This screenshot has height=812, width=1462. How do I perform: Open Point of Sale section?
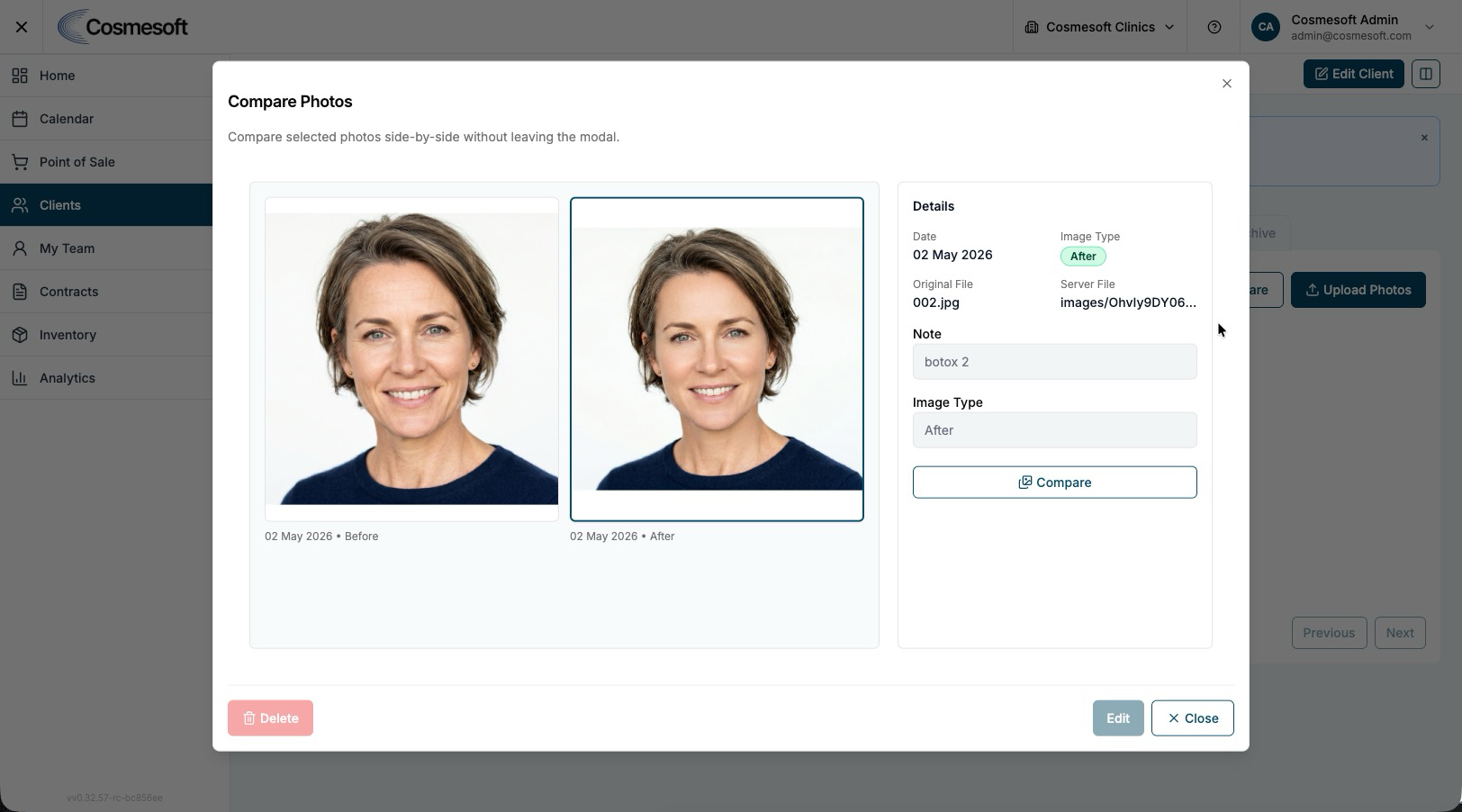106,162
